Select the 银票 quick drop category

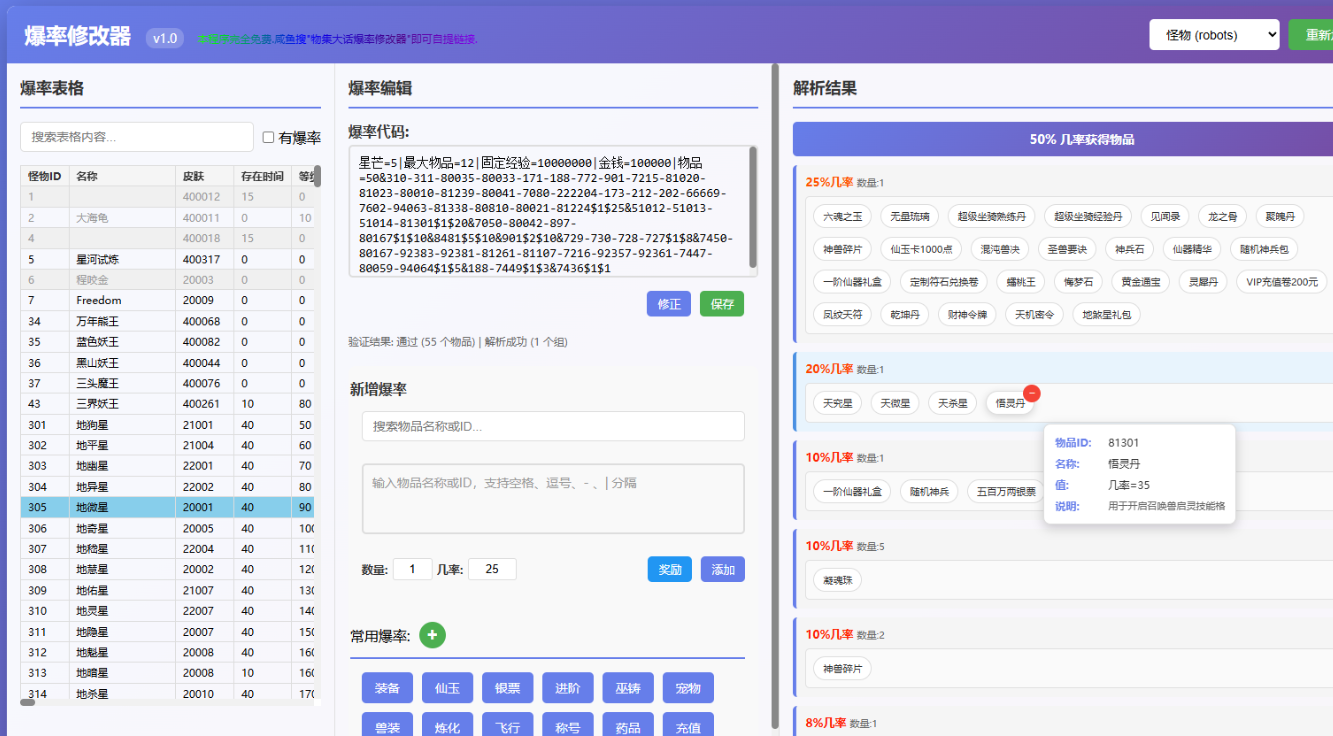(507, 687)
